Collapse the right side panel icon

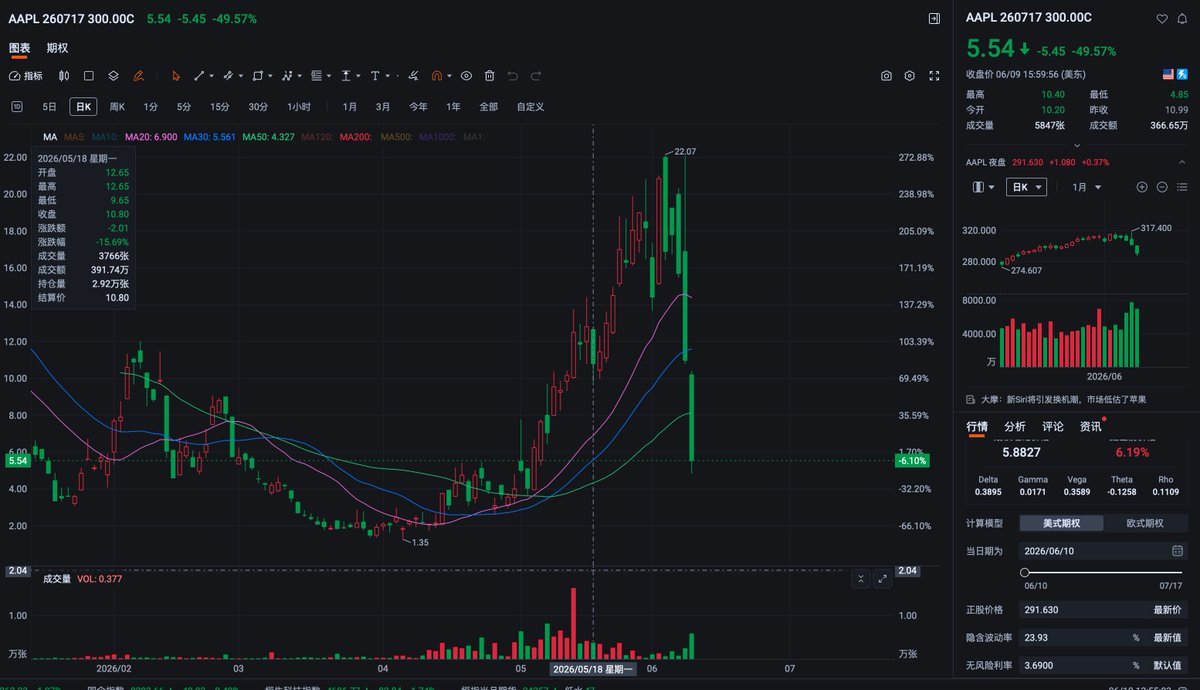point(934,18)
